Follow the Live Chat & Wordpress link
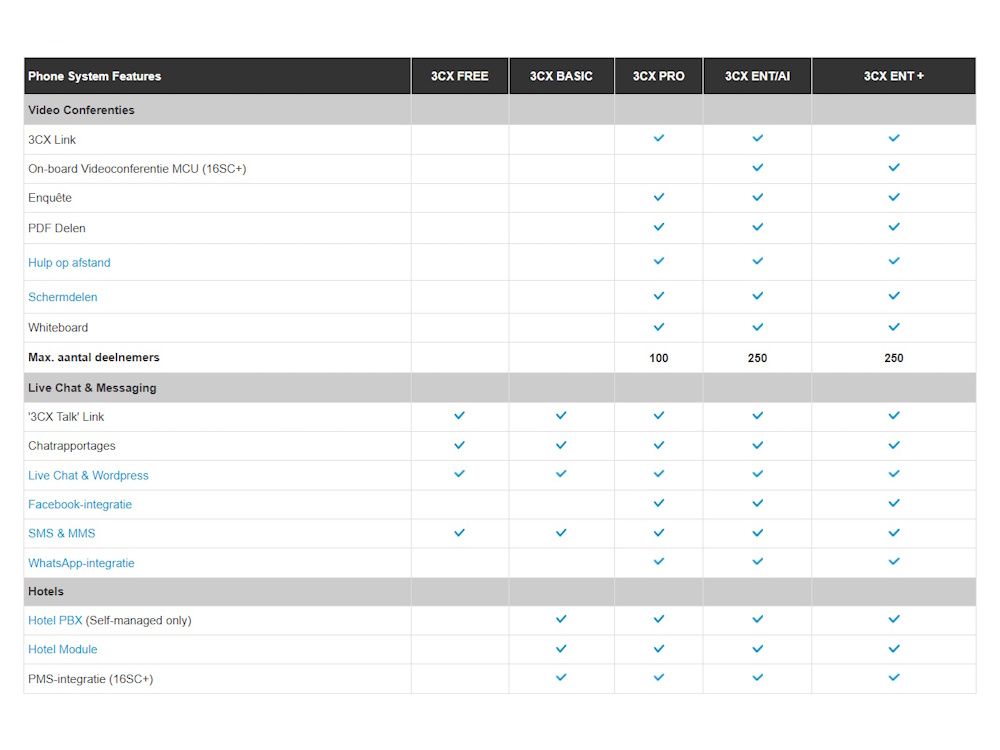The height and width of the screenshot is (750, 1000). coord(88,476)
